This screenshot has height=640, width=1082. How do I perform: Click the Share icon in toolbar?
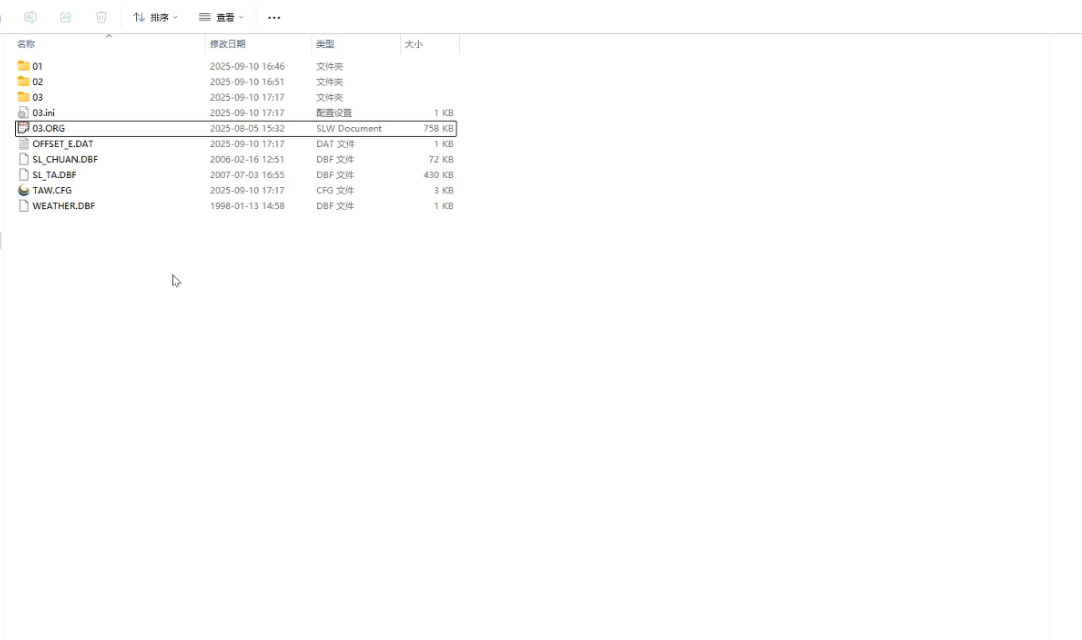[x=66, y=17]
